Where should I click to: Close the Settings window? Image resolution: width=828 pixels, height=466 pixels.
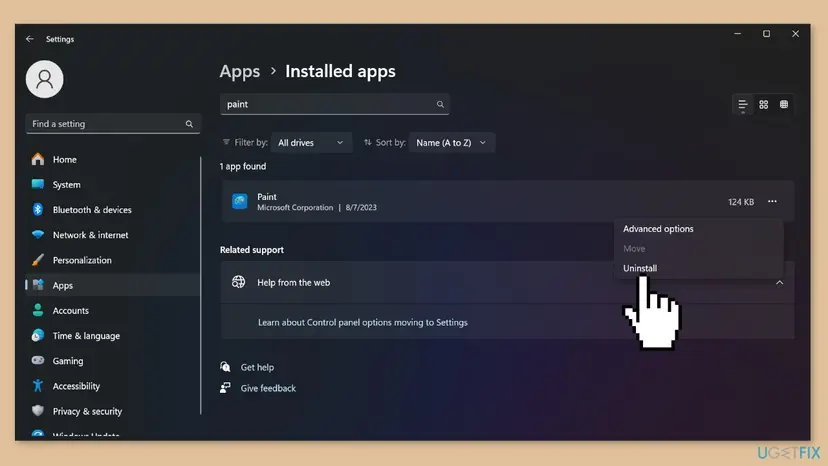click(x=795, y=34)
